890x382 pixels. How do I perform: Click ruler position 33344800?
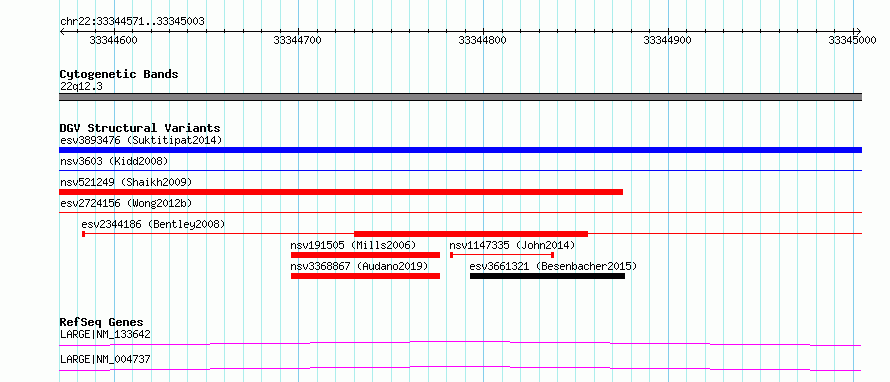(482, 40)
